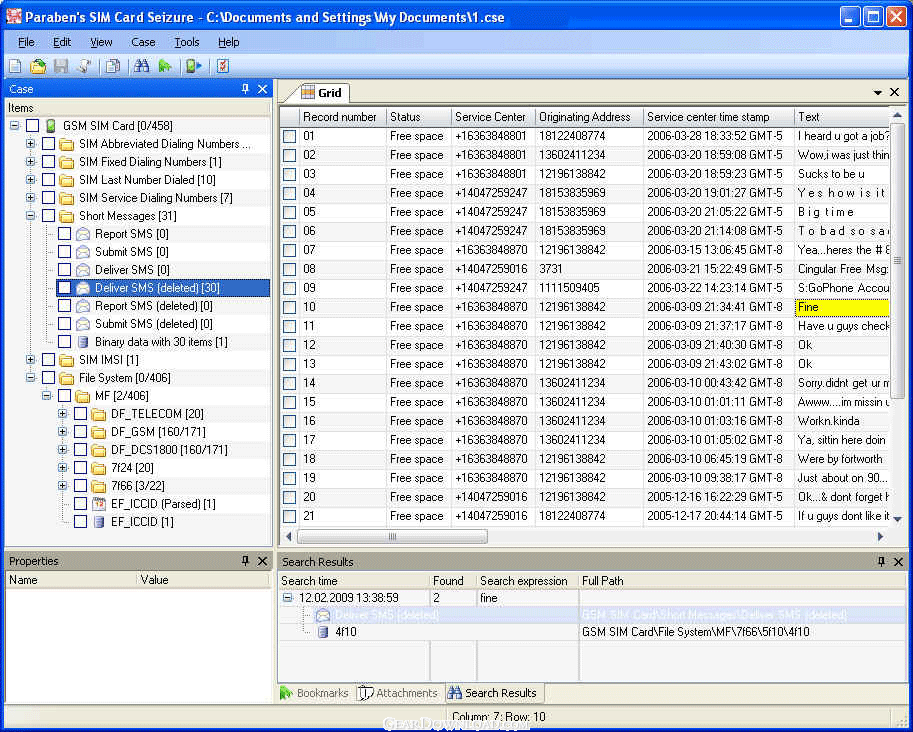Expand SIM Abbreviated Dialing Numbers node
The height and width of the screenshot is (732, 913).
(30, 144)
